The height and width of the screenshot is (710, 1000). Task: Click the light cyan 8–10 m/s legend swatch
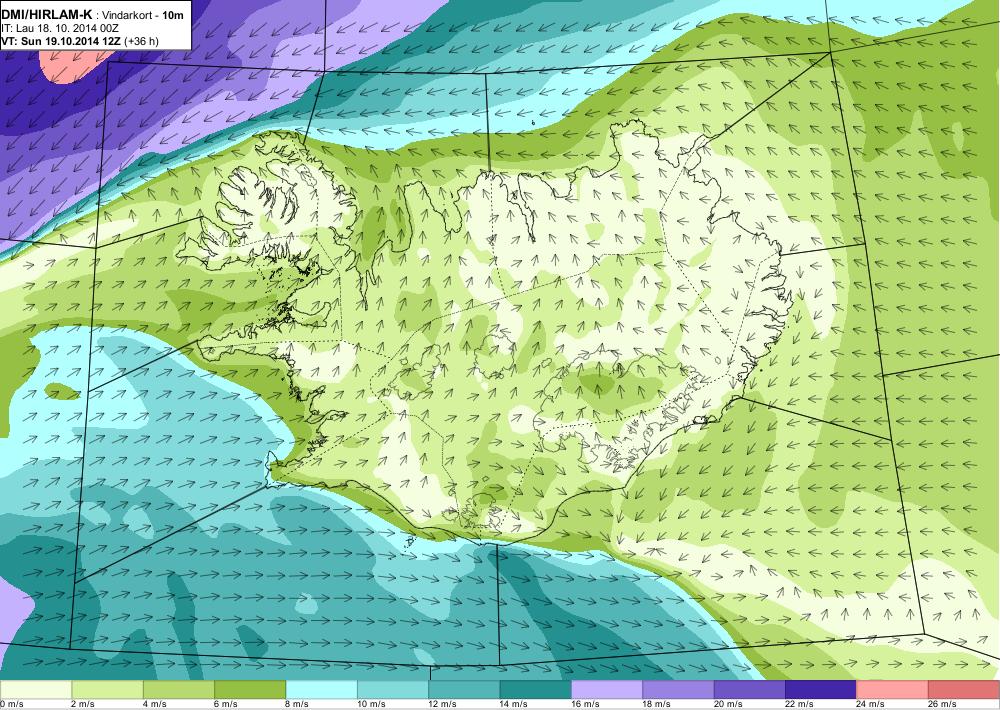click(x=321, y=690)
